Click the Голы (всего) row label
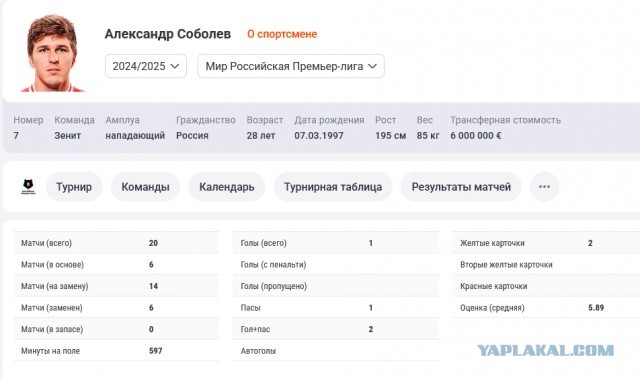The width and height of the screenshot is (640, 380). coord(264,243)
